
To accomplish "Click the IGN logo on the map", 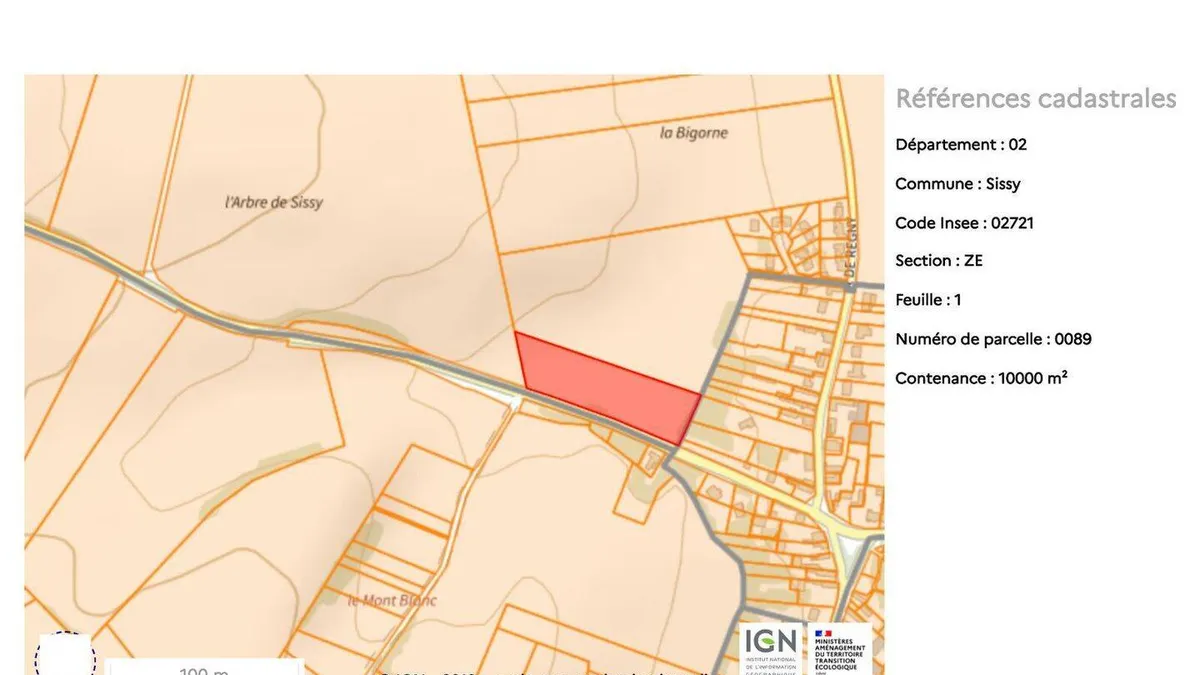I will [x=770, y=648].
